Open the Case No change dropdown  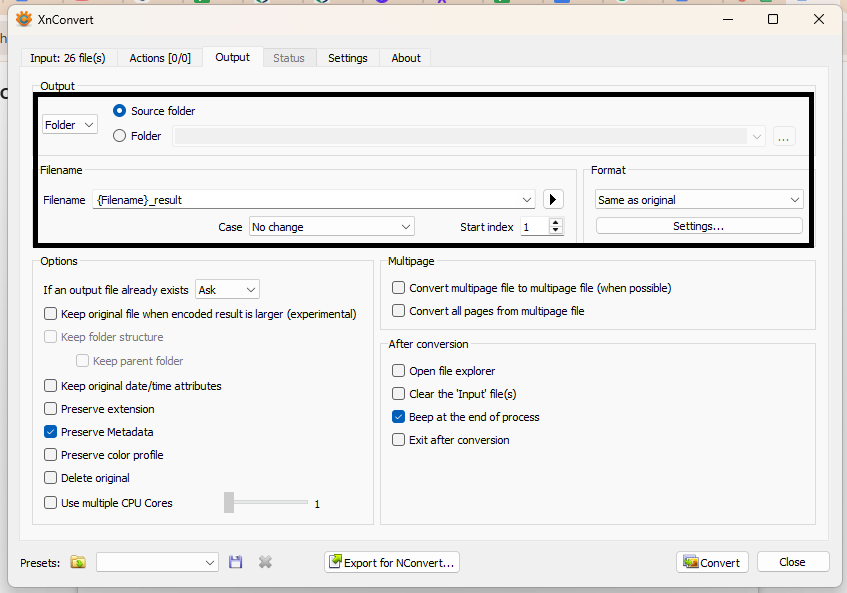[x=332, y=227]
